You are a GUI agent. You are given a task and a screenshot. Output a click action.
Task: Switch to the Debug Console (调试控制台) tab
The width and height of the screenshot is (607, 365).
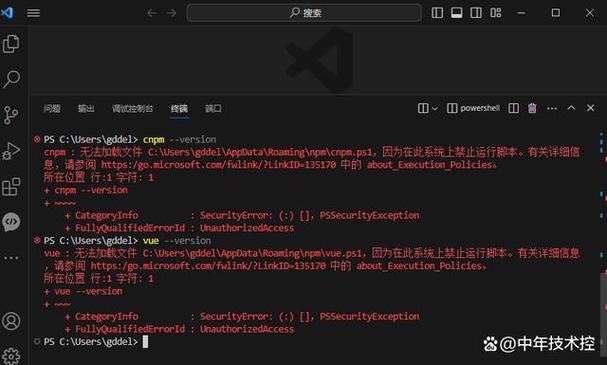pos(132,108)
